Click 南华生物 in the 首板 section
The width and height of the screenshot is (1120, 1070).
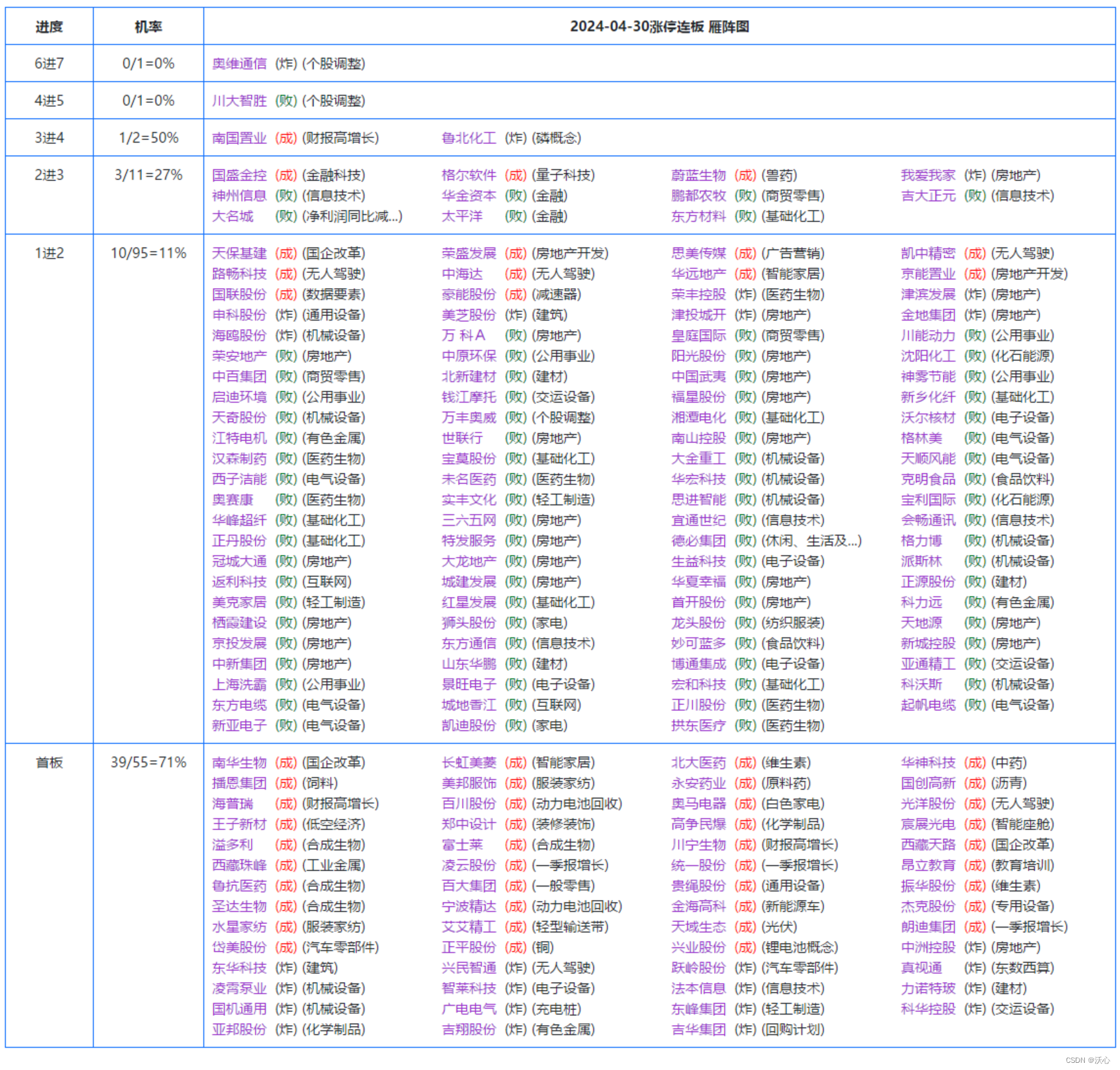click(239, 762)
